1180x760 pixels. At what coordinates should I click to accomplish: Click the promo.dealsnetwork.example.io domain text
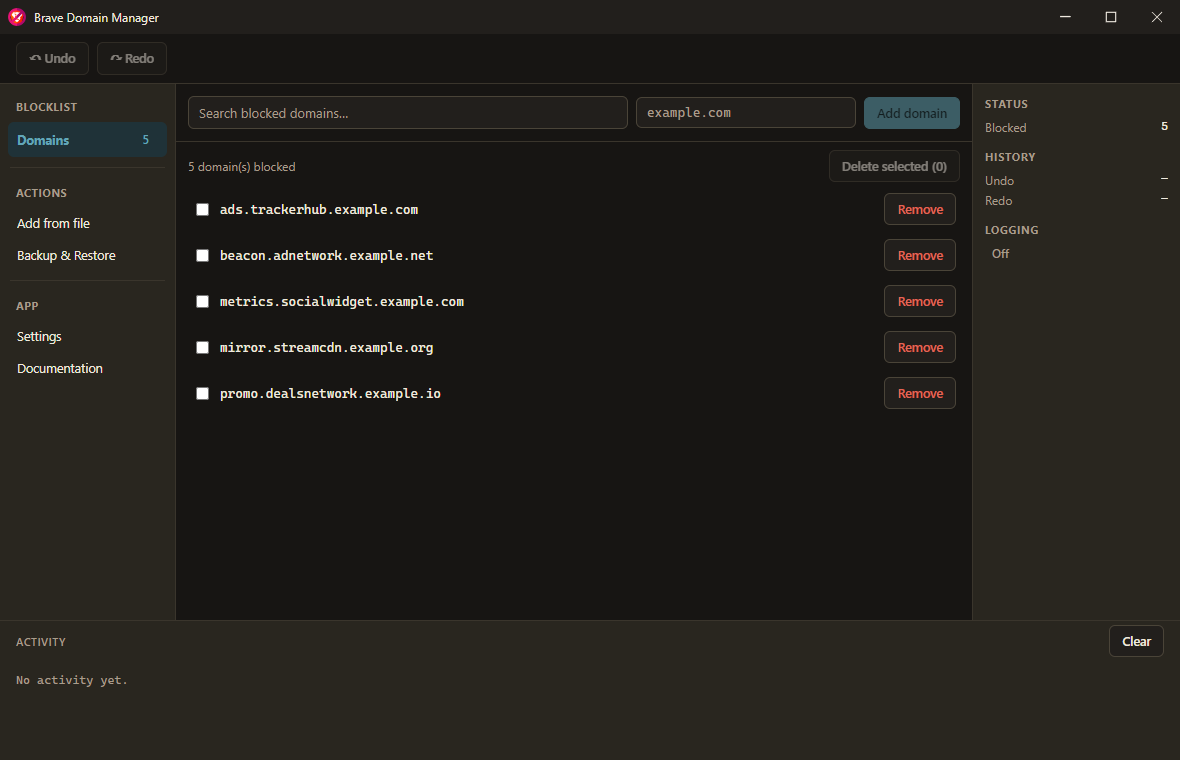click(330, 394)
